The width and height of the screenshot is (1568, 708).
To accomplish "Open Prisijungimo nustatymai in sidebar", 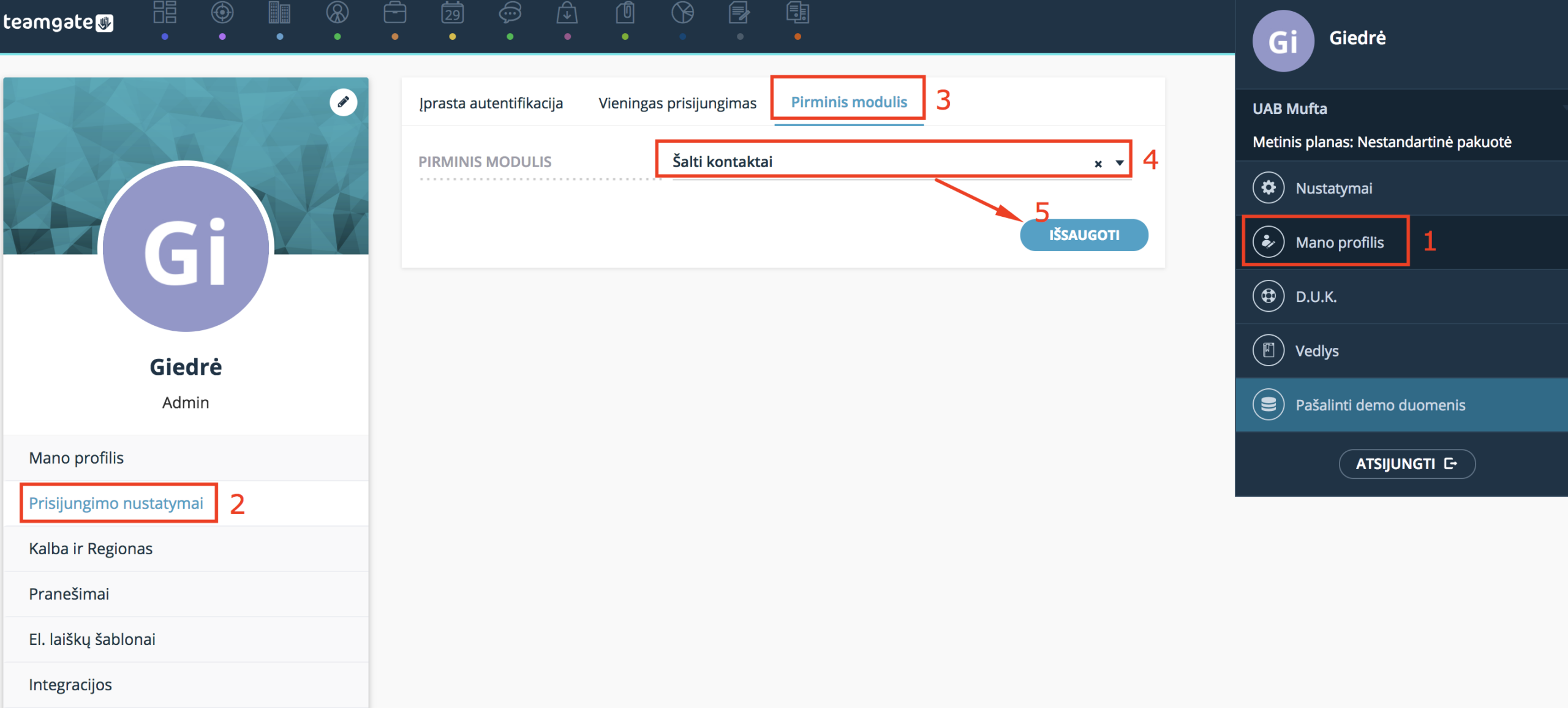I will click(x=186, y=503).
